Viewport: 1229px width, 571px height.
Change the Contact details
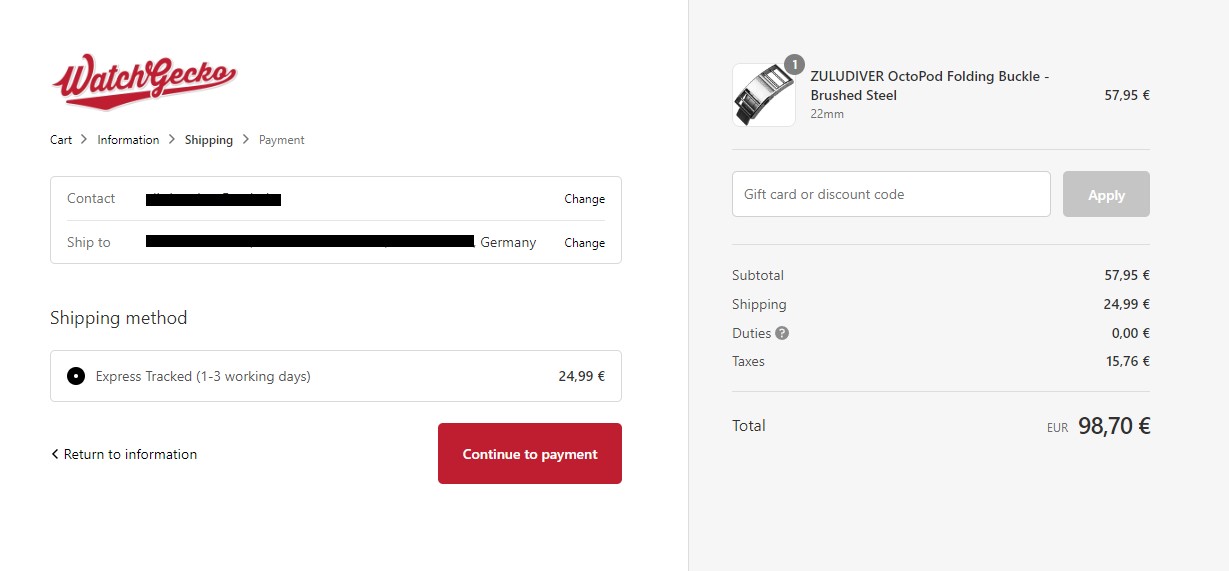[x=584, y=199]
